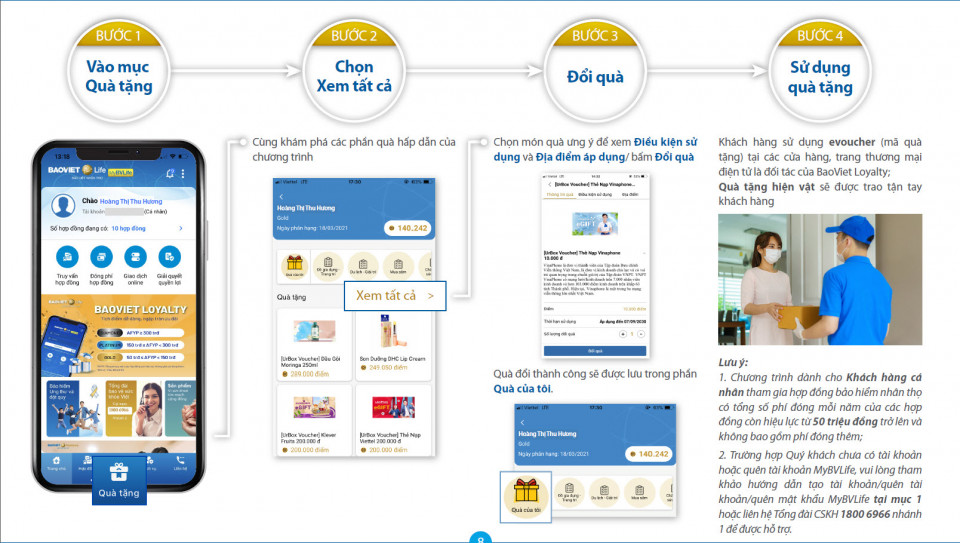Screen dimensions: 960x543
Task: Select Mua sắm in Quà của tôi screen
Action: pos(639,491)
